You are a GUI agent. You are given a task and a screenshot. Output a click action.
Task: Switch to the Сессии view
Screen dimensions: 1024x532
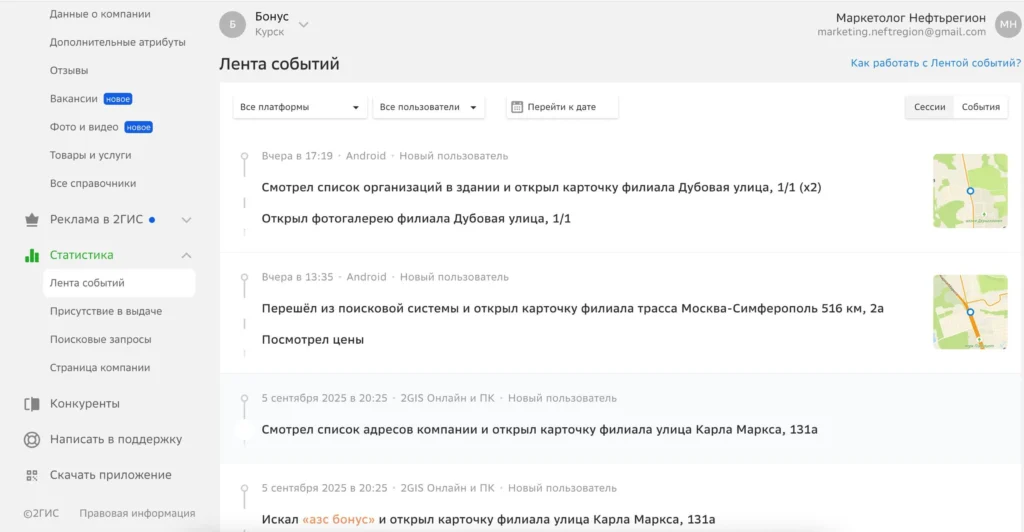(x=929, y=107)
